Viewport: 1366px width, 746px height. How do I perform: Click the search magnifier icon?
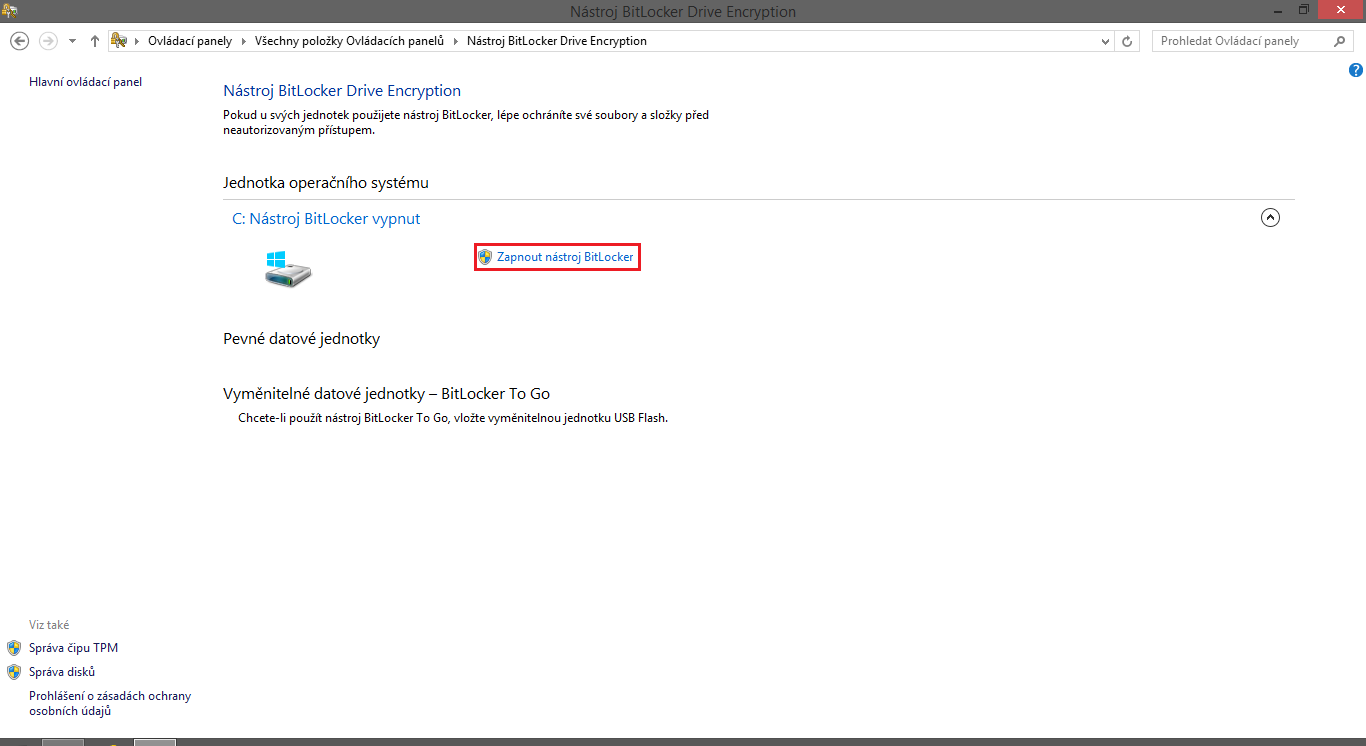point(1339,41)
